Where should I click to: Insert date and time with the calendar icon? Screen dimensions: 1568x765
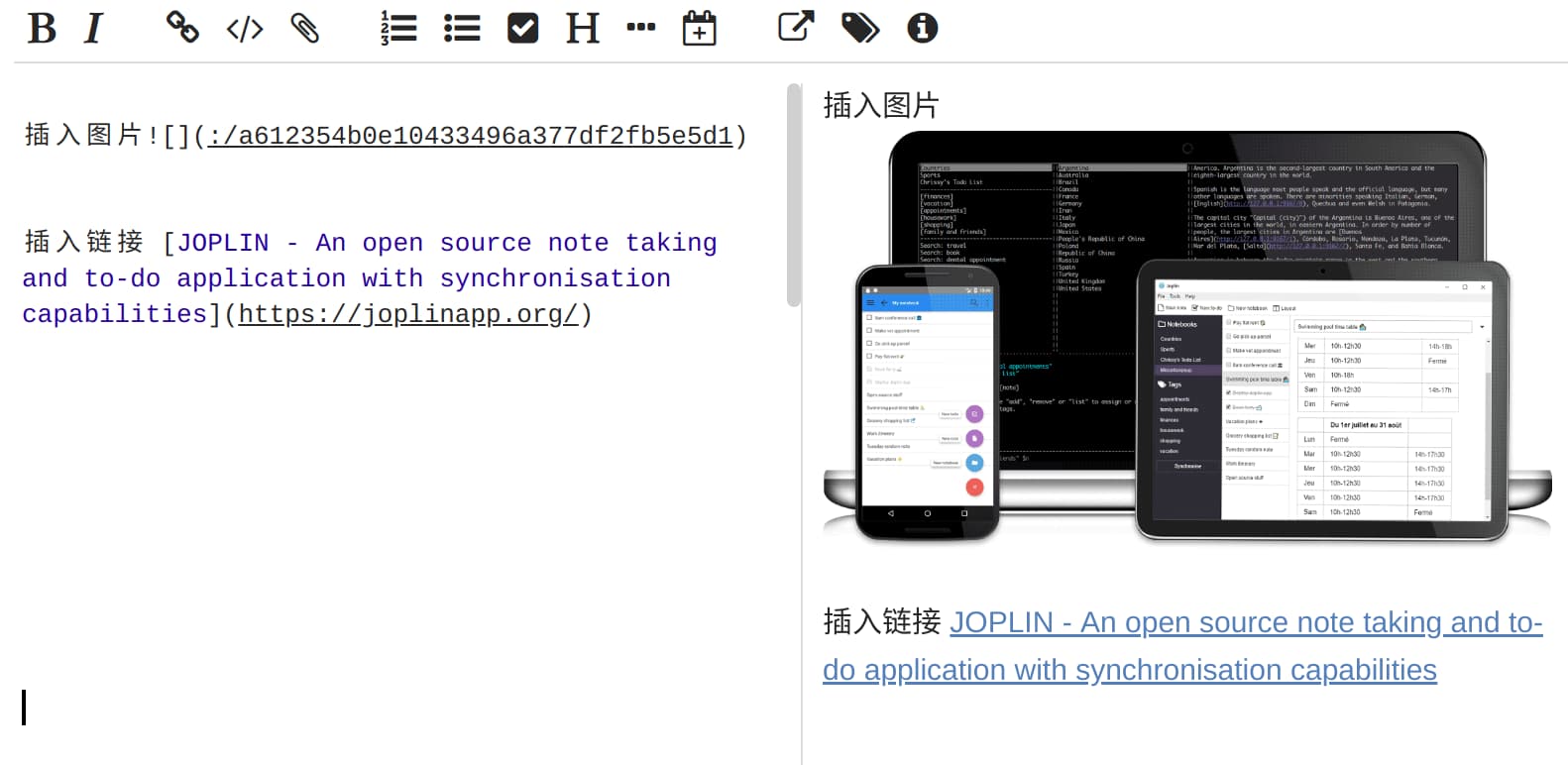[x=700, y=28]
